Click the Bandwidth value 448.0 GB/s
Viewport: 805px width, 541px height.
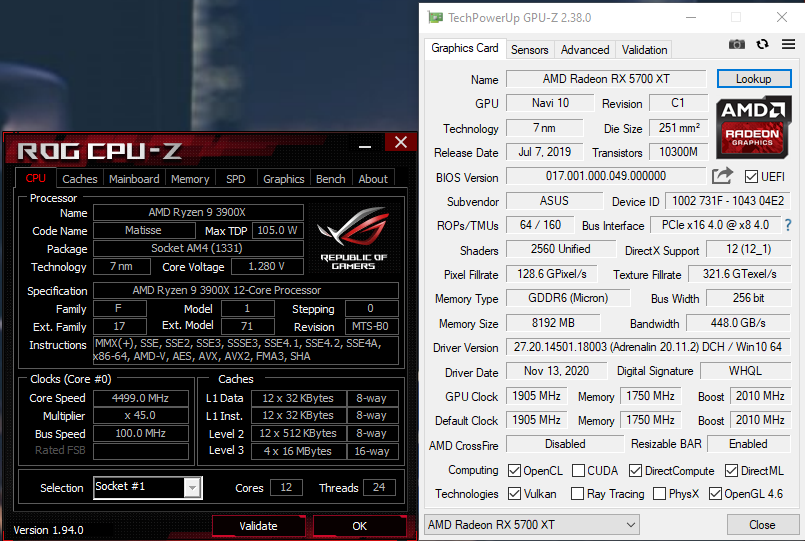click(738, 323)
